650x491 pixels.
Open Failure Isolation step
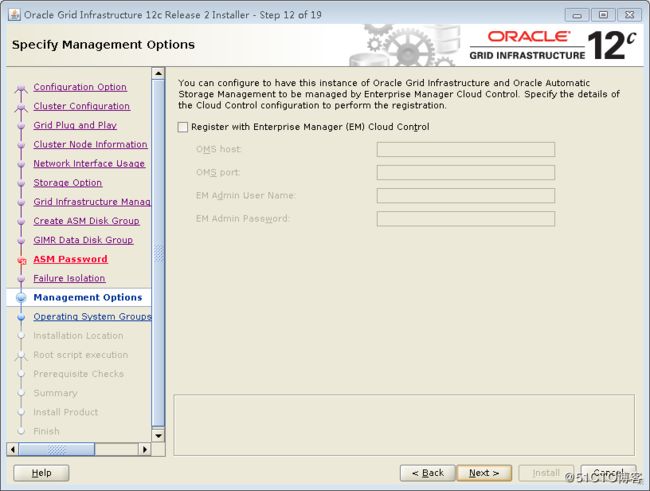[x=69, y=278]
